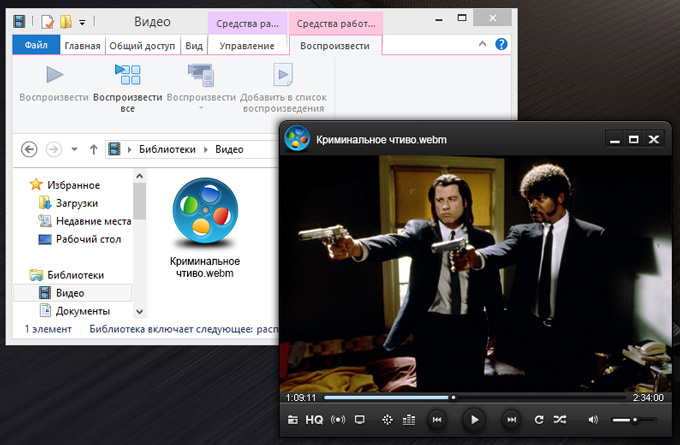Toggle shuffle mode in player

[560, 419]
